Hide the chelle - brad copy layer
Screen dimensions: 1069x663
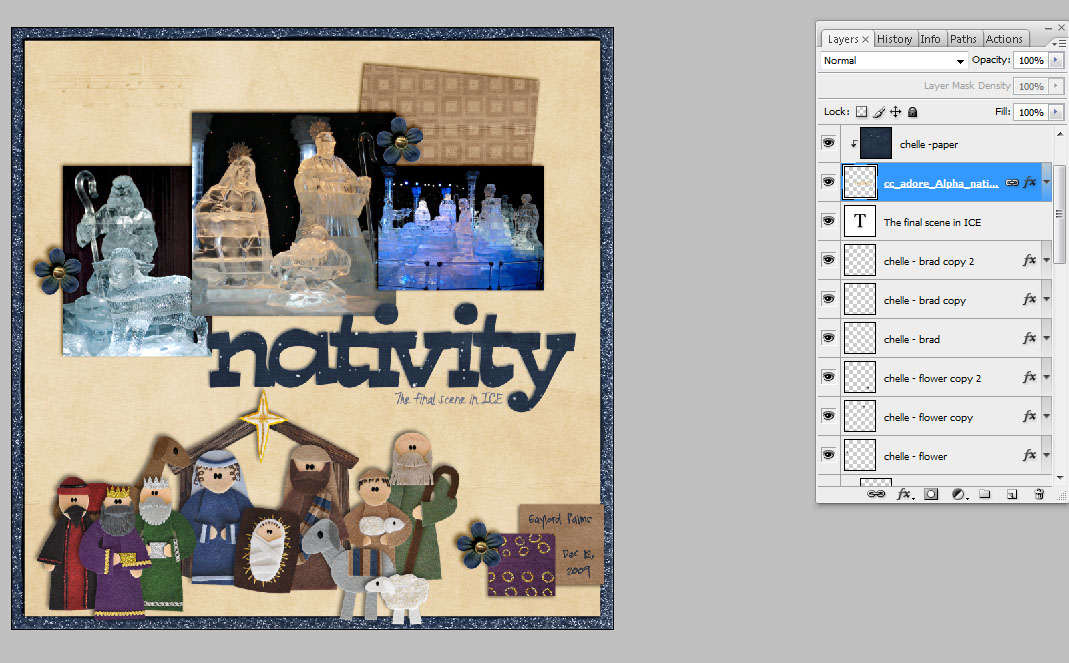pyautogui.click(x=828, y=299)
